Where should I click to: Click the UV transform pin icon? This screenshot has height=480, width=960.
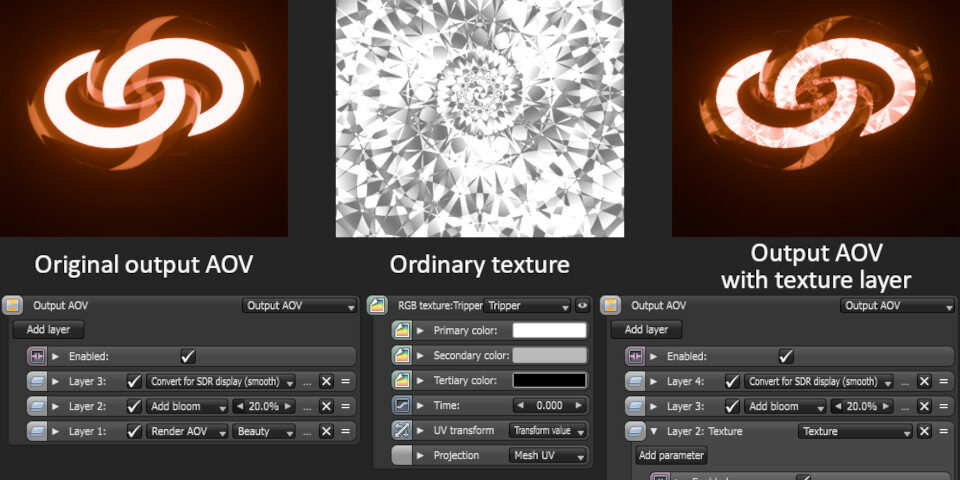click(x=402, y=430)
